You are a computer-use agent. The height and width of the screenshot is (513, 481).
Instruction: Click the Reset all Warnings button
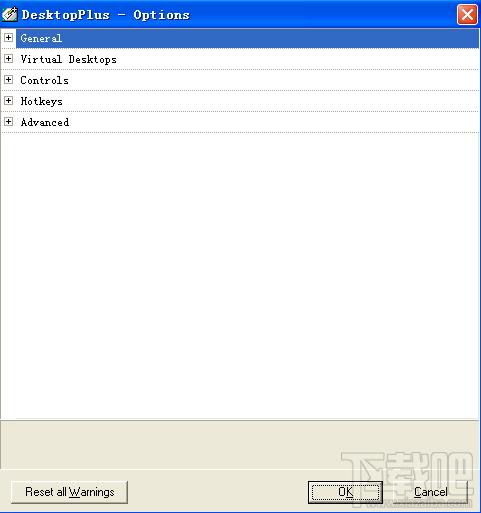[x=69, y=492]
